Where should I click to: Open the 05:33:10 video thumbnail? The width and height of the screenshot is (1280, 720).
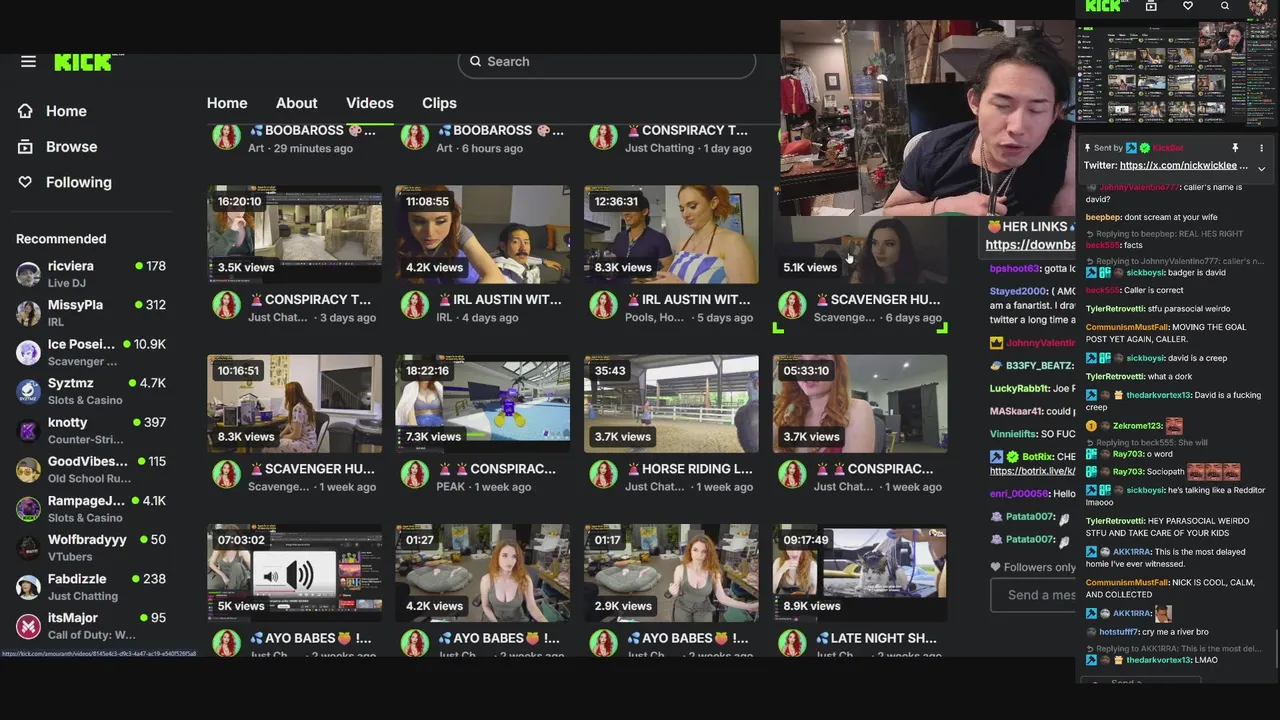860,403
